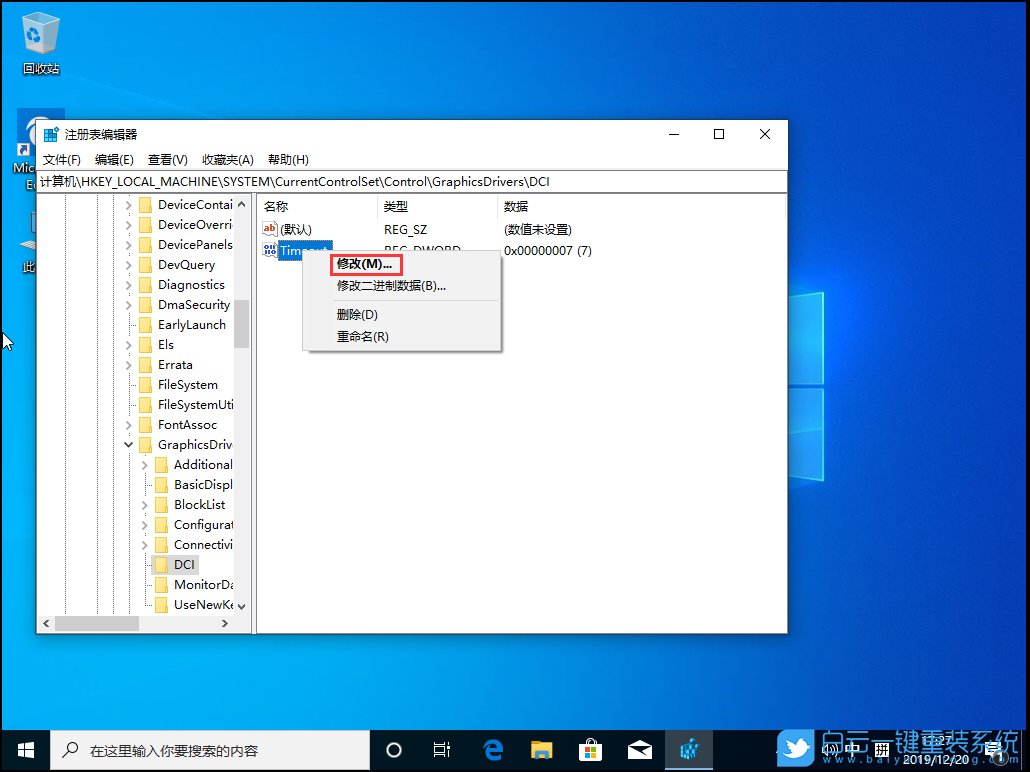The width and height of the screenshot is (1030, 772).
Task: Click the taskbar search box
Action: pos(210,749)
